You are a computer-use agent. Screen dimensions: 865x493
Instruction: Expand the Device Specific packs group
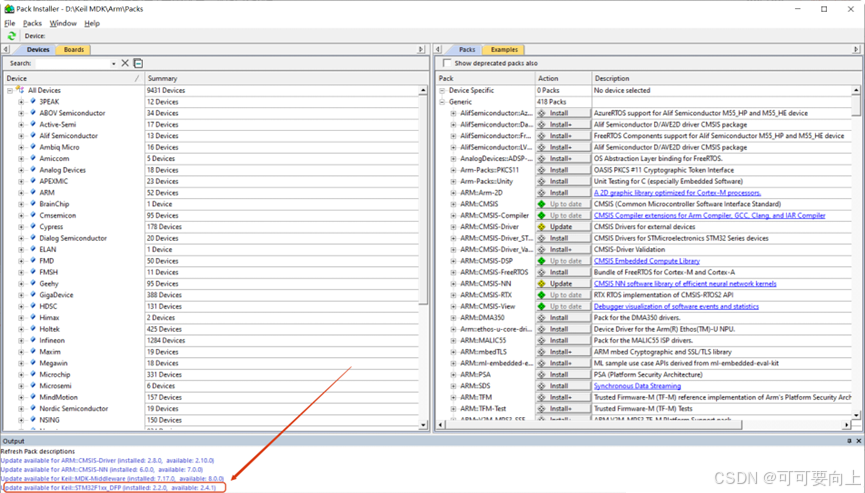(442, 90)
